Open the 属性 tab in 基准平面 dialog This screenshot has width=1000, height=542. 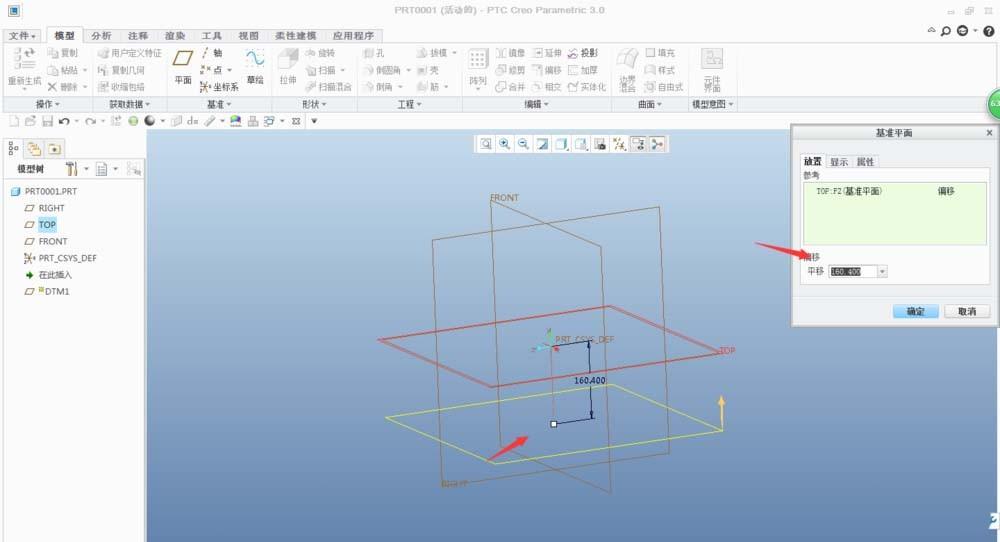click(865, 162)
